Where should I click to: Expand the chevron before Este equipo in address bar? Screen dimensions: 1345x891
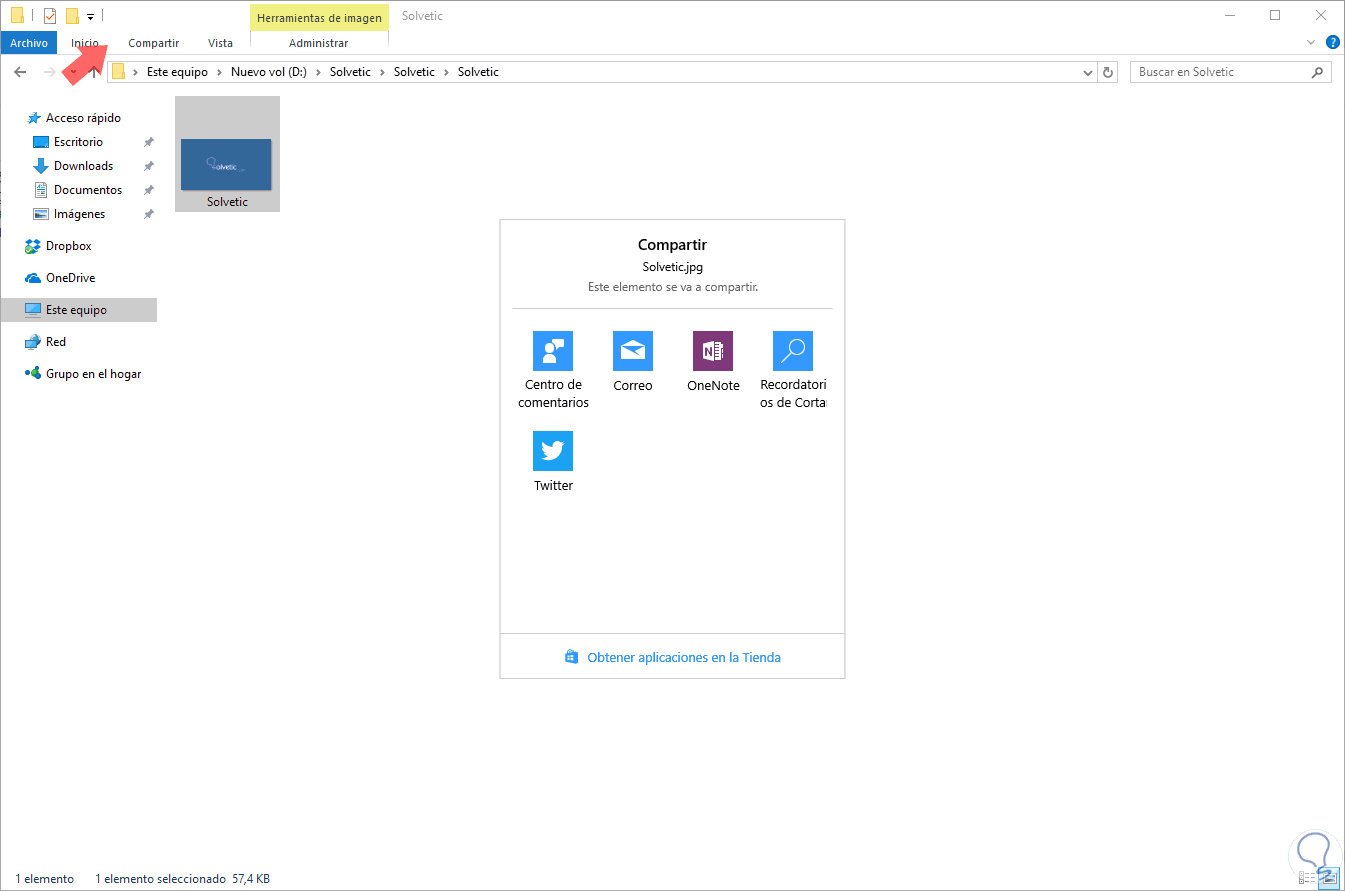click(x=135, y=72)
